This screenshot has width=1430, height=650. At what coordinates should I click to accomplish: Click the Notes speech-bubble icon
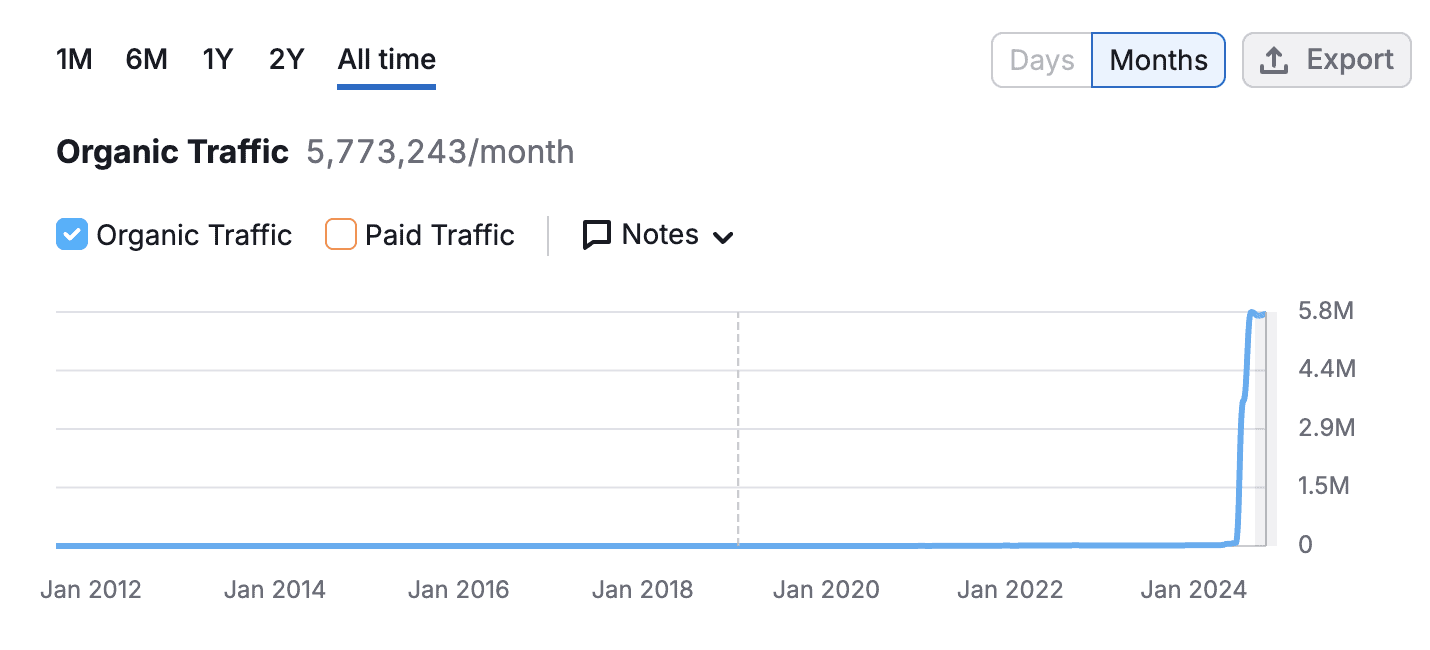[x=596, y=234]
